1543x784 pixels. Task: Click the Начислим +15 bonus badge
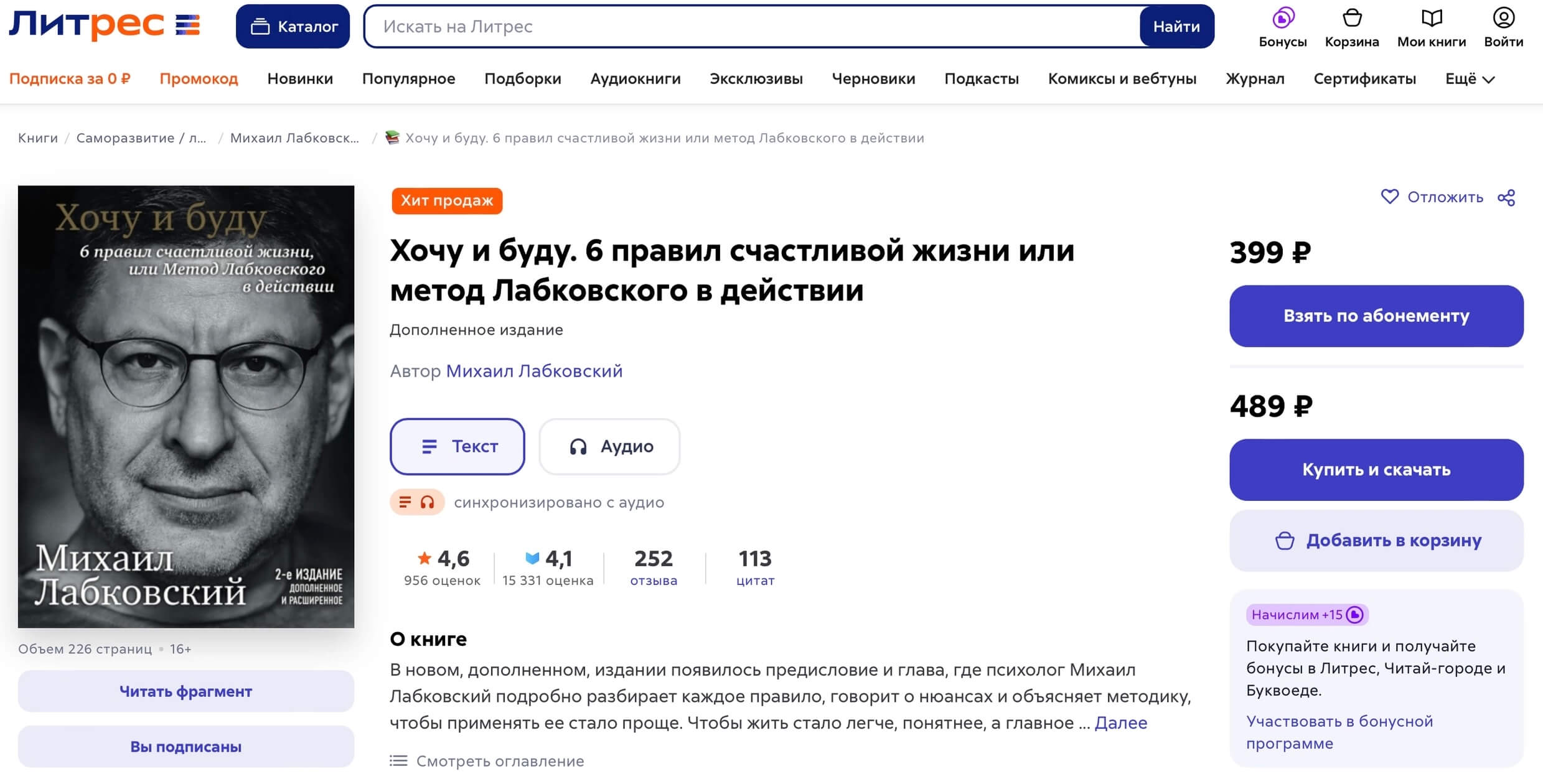click(1306, 615)
